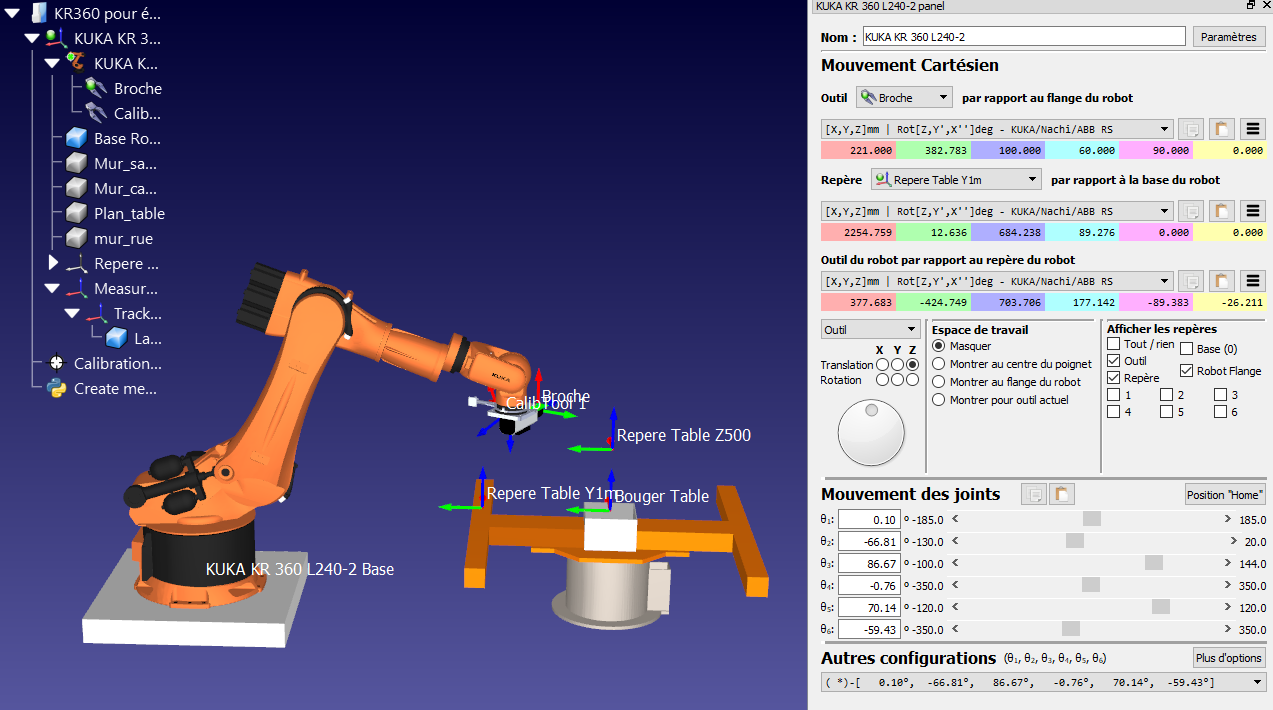Click the Broche tool icon in tree
This screenshot has height=710, width=1273.
pyautogui.click(x=96, y=89)
